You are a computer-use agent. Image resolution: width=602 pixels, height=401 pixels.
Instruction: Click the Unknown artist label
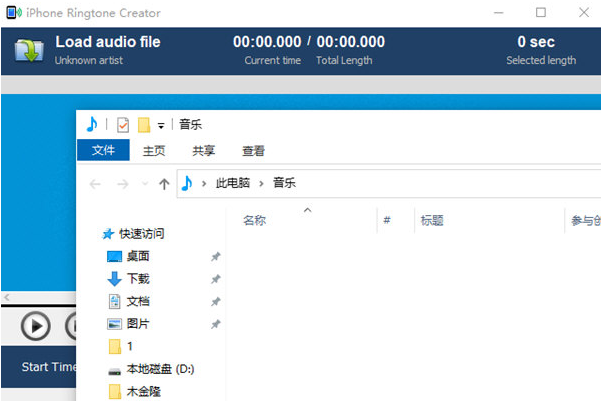pos(89,60)
